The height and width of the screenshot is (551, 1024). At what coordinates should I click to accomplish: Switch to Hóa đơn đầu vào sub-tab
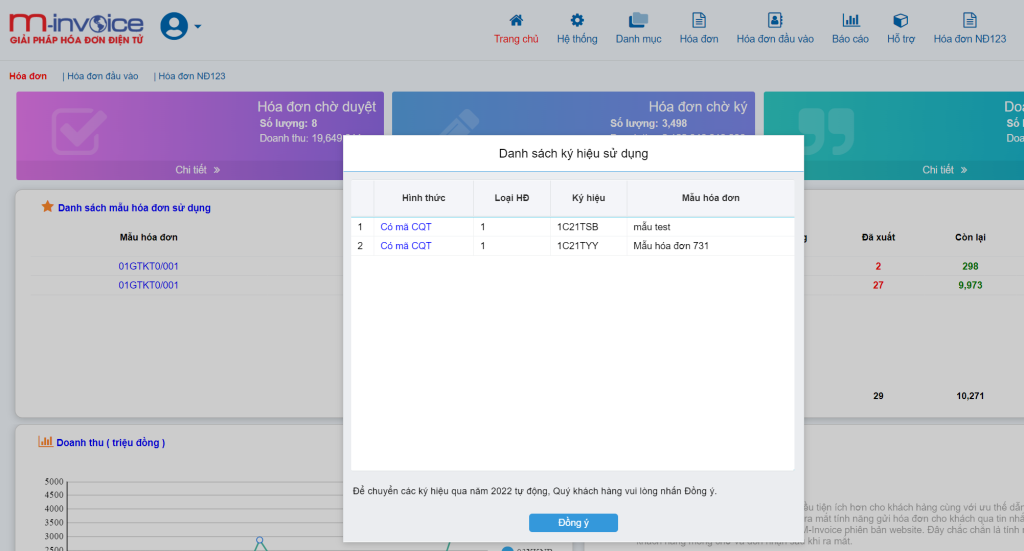click(x=102, y=76)
